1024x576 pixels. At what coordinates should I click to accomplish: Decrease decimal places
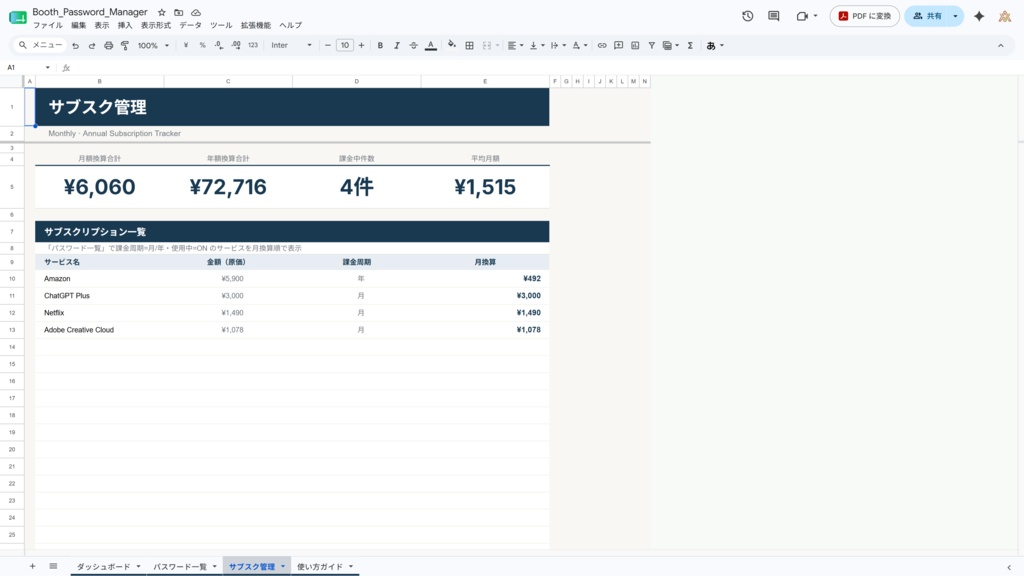pos(219,46)
